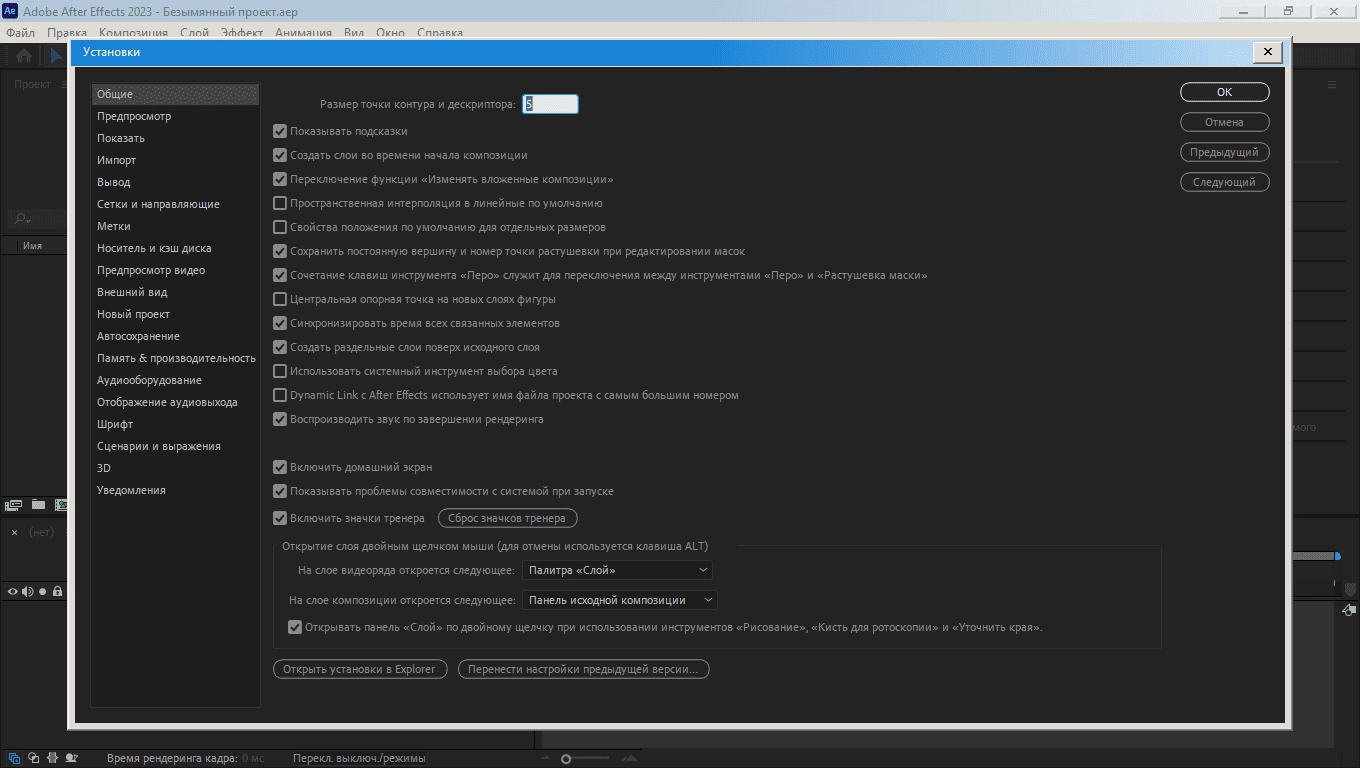
Task: Click the «Сброс значков тренера» button
Action: click(508, 518)
